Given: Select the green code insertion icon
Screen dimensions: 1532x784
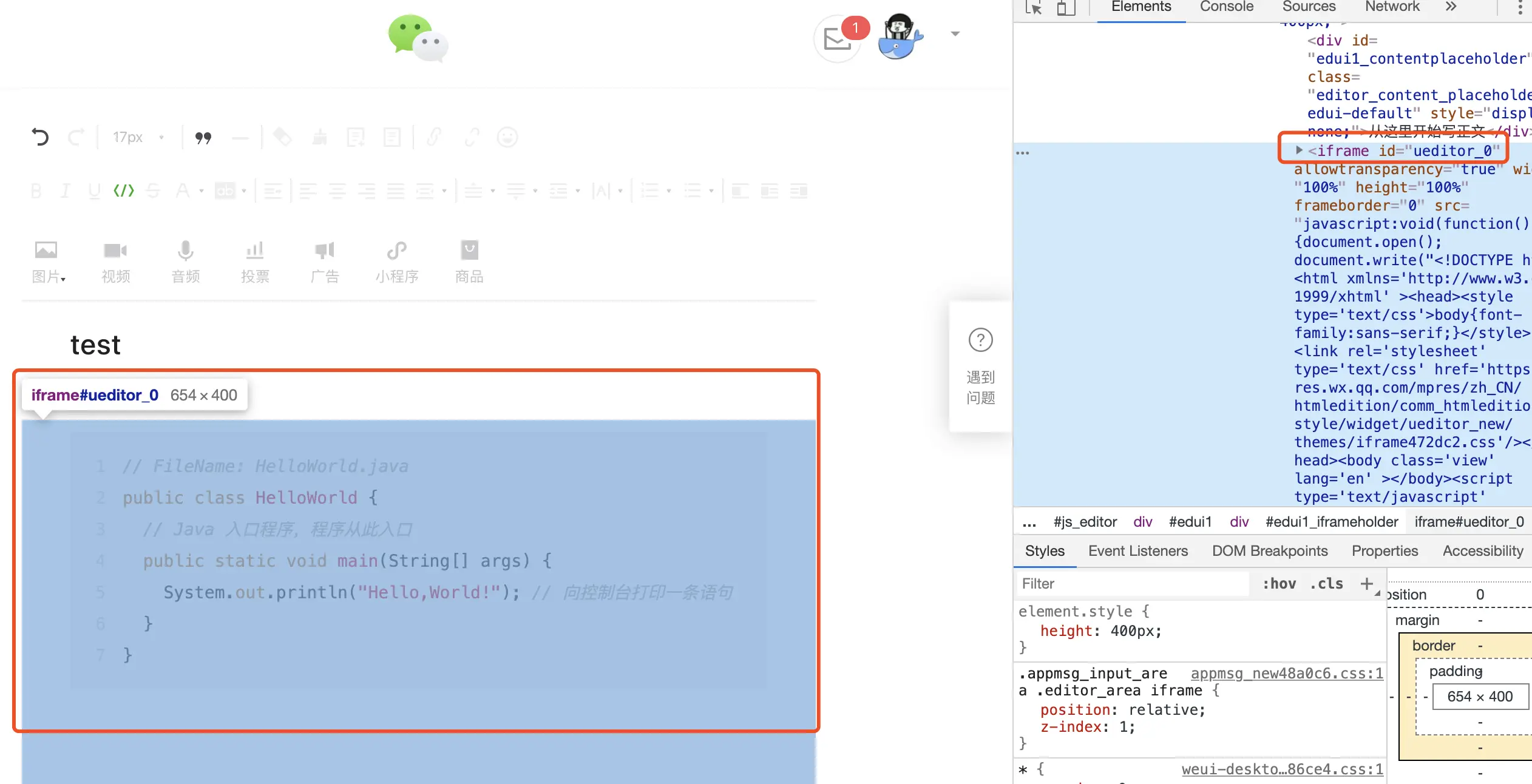Looking at the screenshot, I should (123, 190).
